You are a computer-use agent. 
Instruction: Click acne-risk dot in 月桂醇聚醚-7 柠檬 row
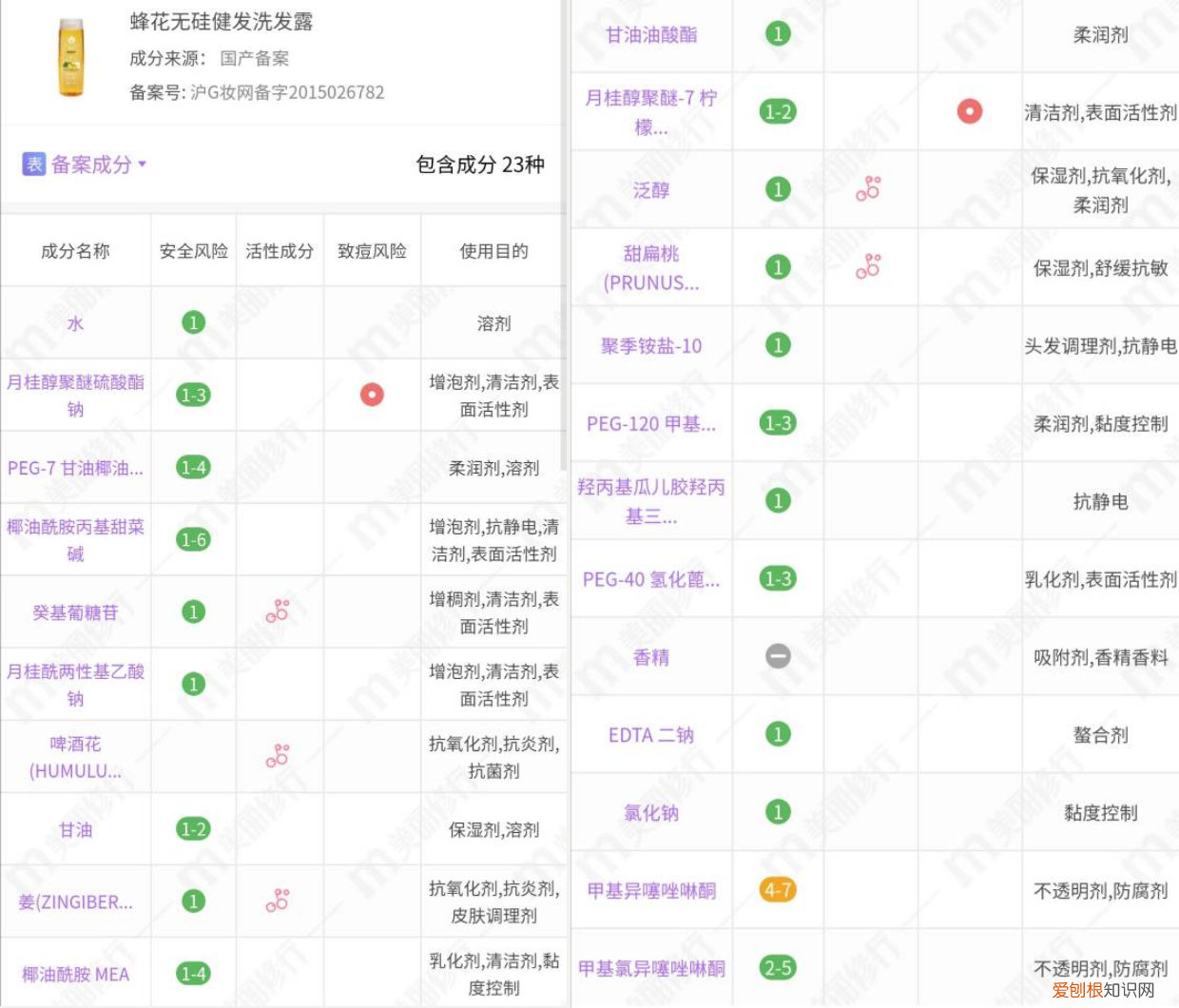coord(967,111)
